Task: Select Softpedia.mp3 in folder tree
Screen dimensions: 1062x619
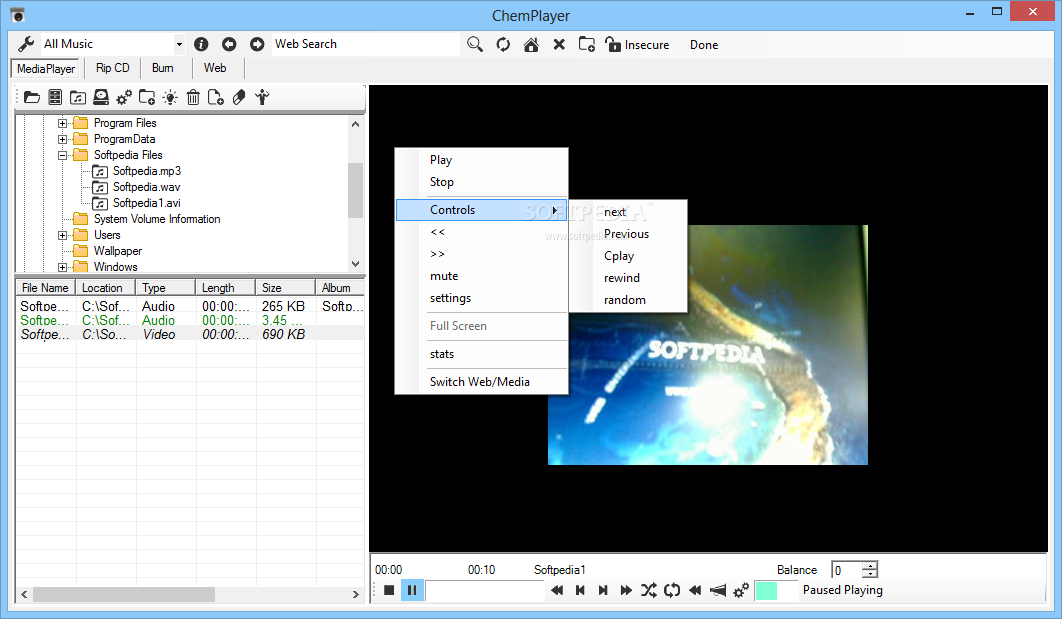Action: coord(146,171)
